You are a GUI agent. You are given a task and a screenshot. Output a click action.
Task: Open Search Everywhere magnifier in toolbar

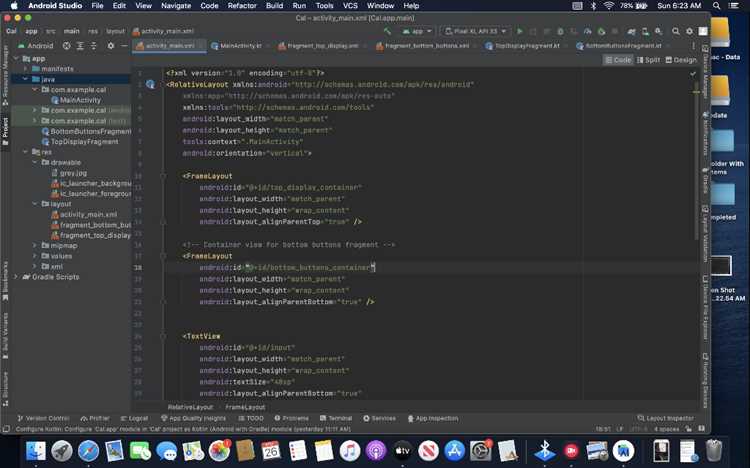[x=675, y=31]
